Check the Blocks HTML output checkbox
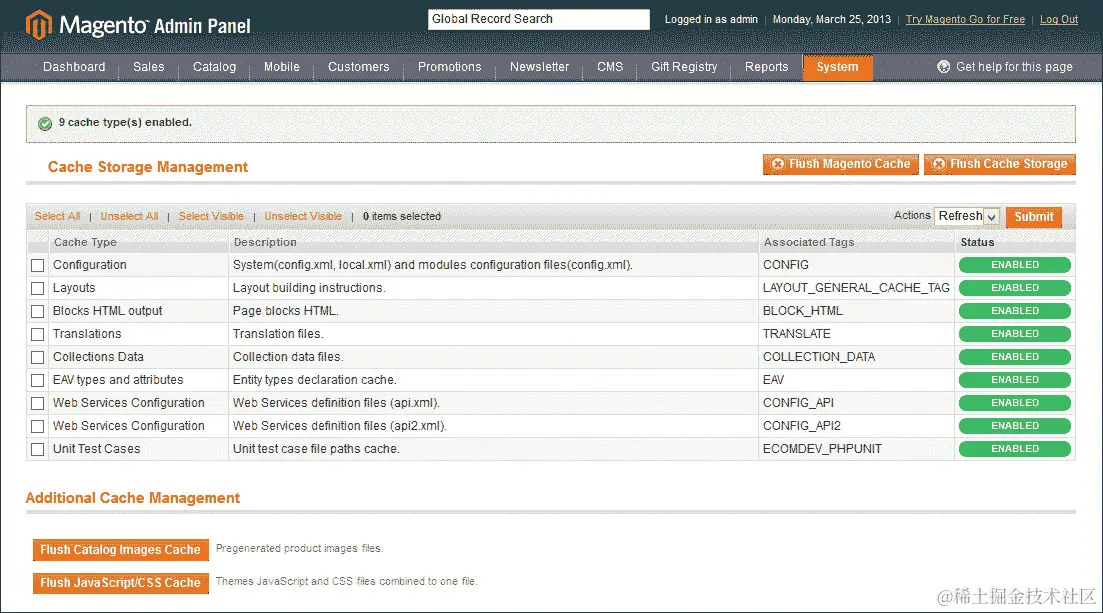The image size is (1103, 613). pos(37,310)
